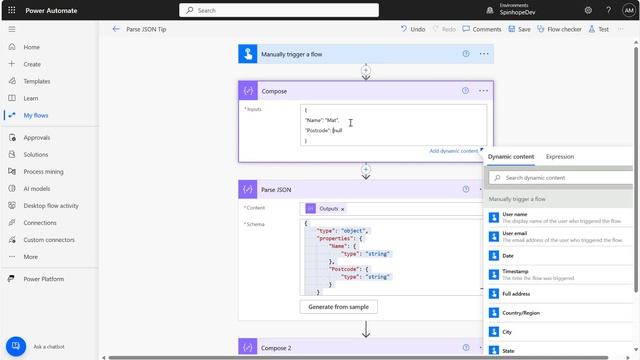Click the AI models icon
This screenshot has width=640, height=360.
tap(12, 189)
